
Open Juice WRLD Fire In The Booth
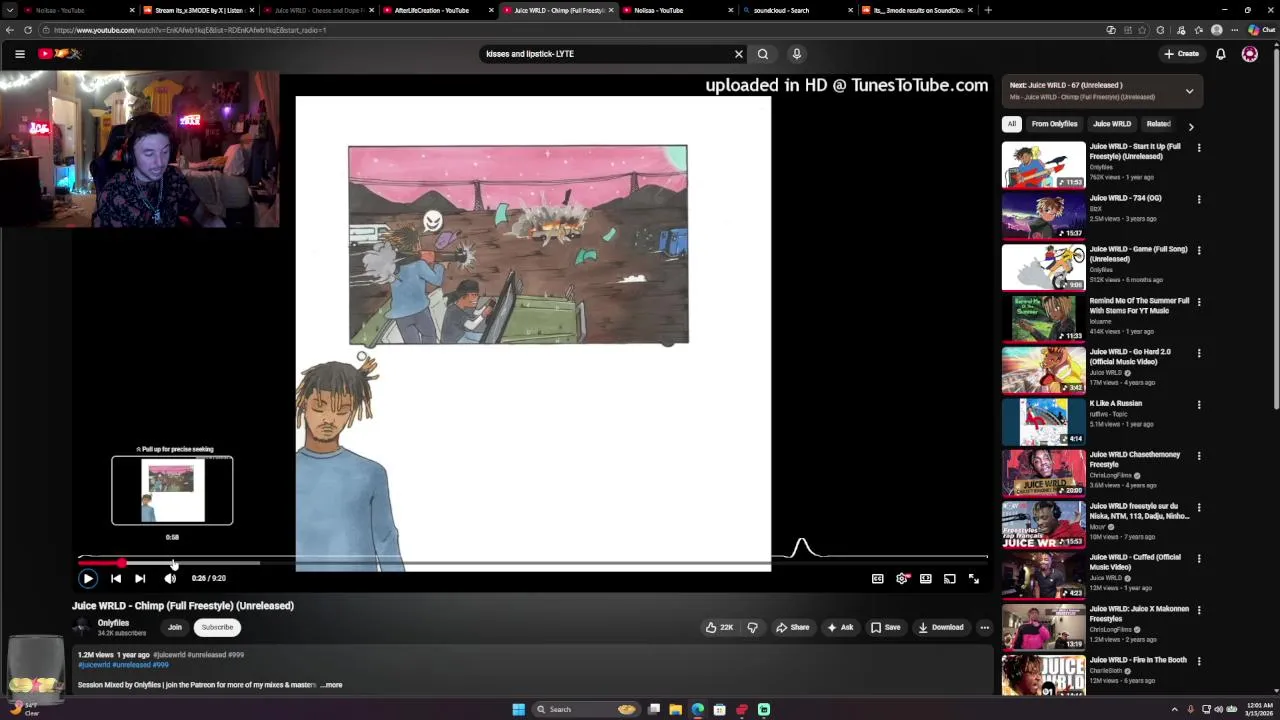coord(1136,660)
